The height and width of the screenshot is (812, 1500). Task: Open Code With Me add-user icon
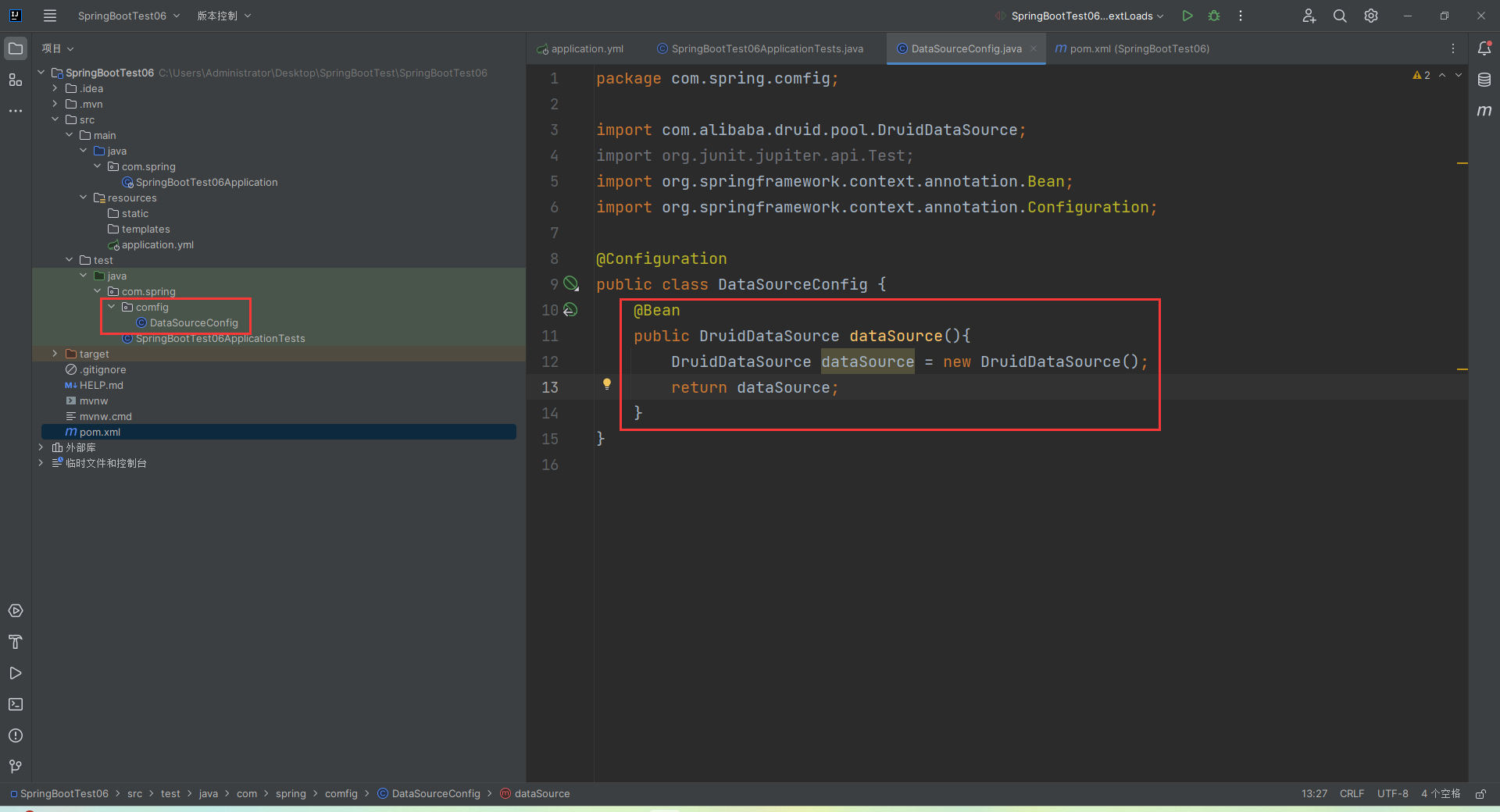coord(1309,16)
